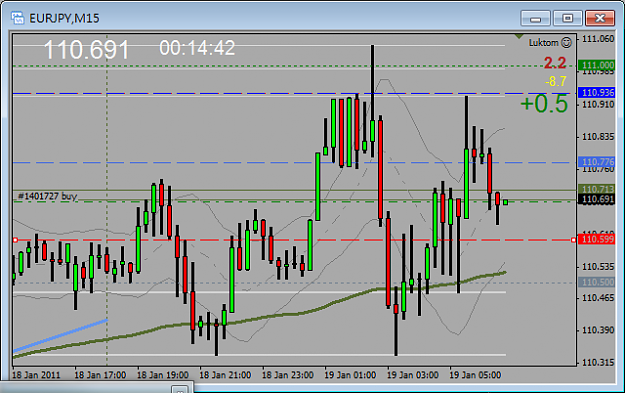Click the red stop line's right handle
The image size is (625, 393).
click(573, 240)
